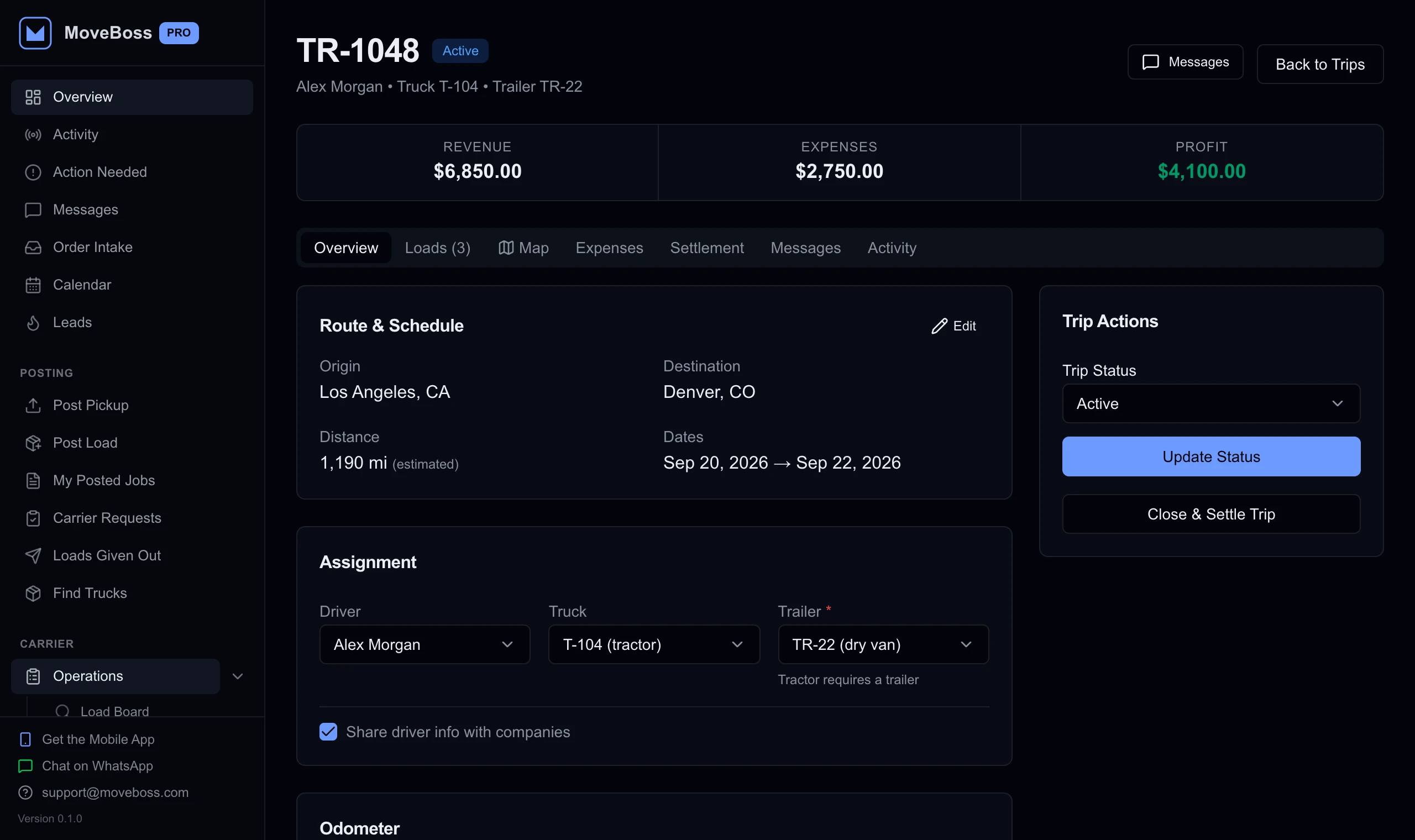The height and width of the screenshot is (840, 1415).
Task: Click Close & Settle Trip
Action: tap(1210, 514)
